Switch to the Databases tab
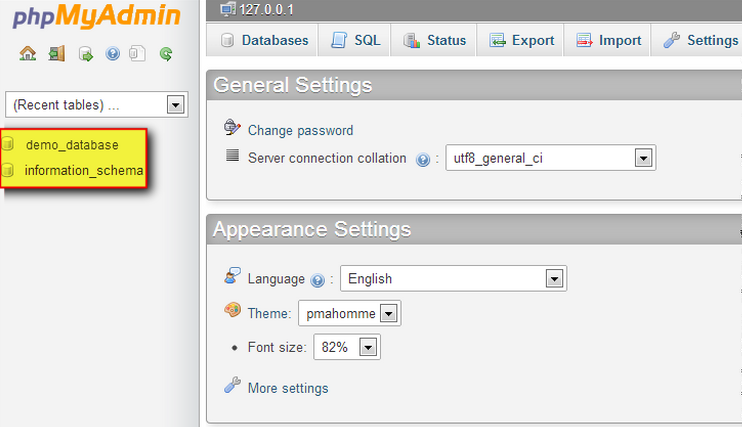The image size is (742, 427). [263, 41]
